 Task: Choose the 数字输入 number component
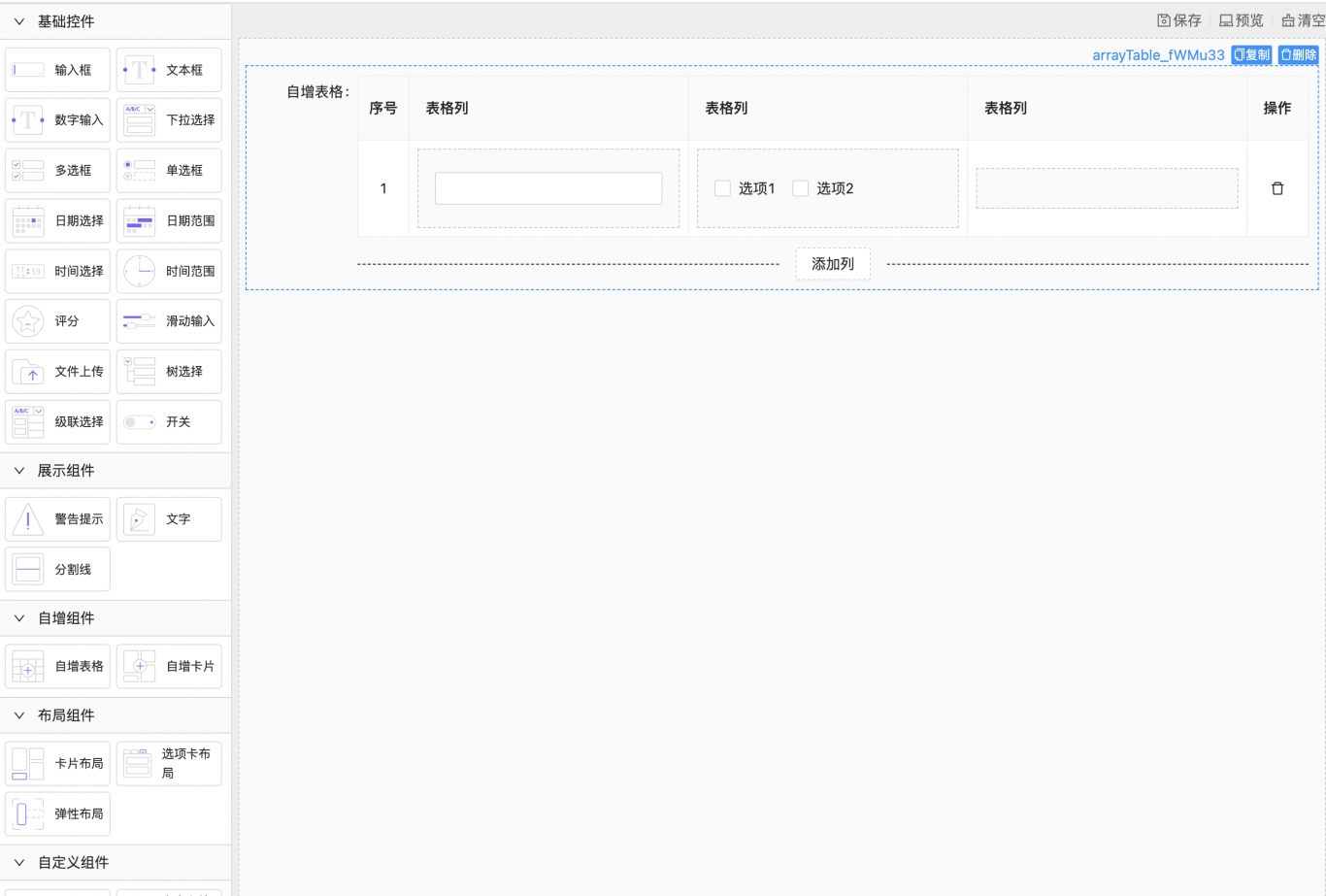(x=57, y=120)
